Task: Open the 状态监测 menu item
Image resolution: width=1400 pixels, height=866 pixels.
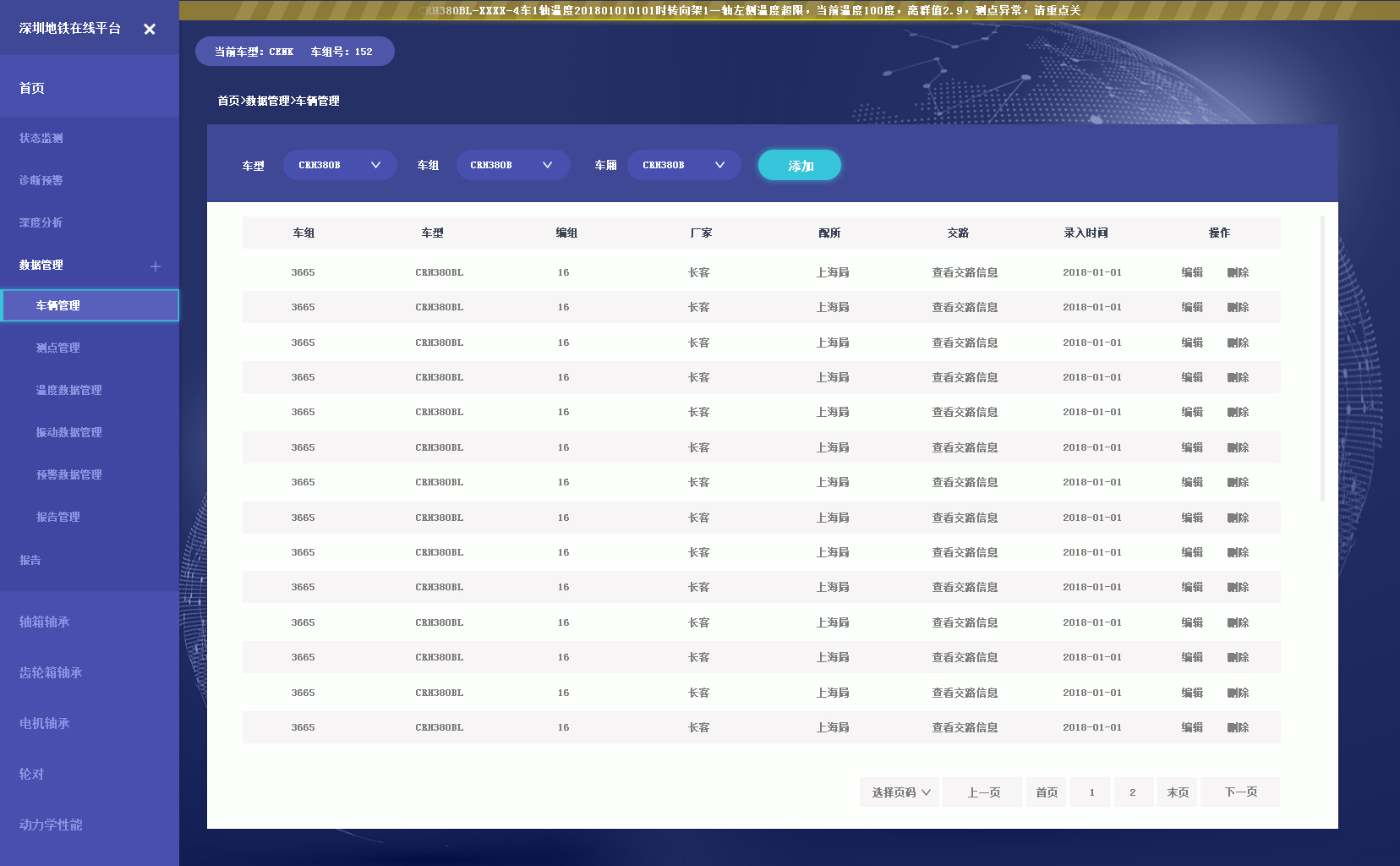Action: [41, 138]
